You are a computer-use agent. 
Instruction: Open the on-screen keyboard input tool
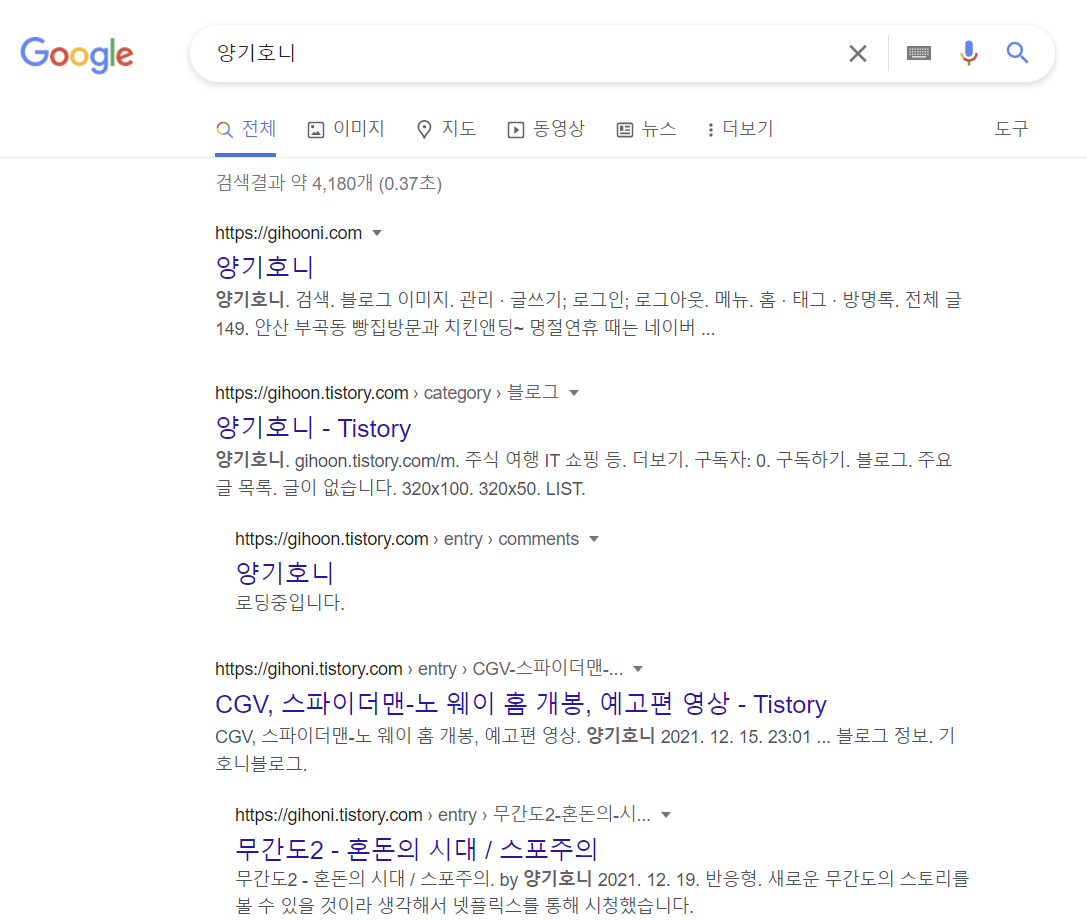click(919, 53)
